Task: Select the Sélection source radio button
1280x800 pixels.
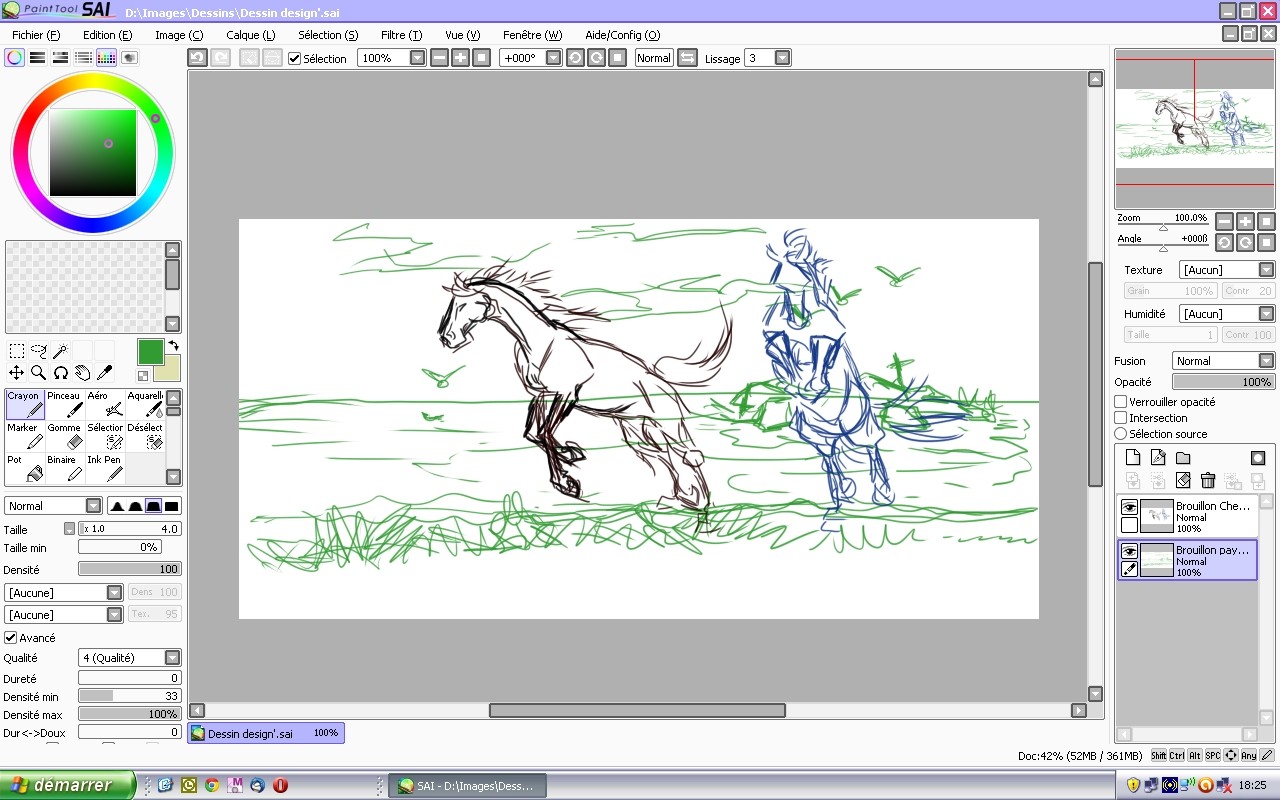Action: tap(1121, 434)
